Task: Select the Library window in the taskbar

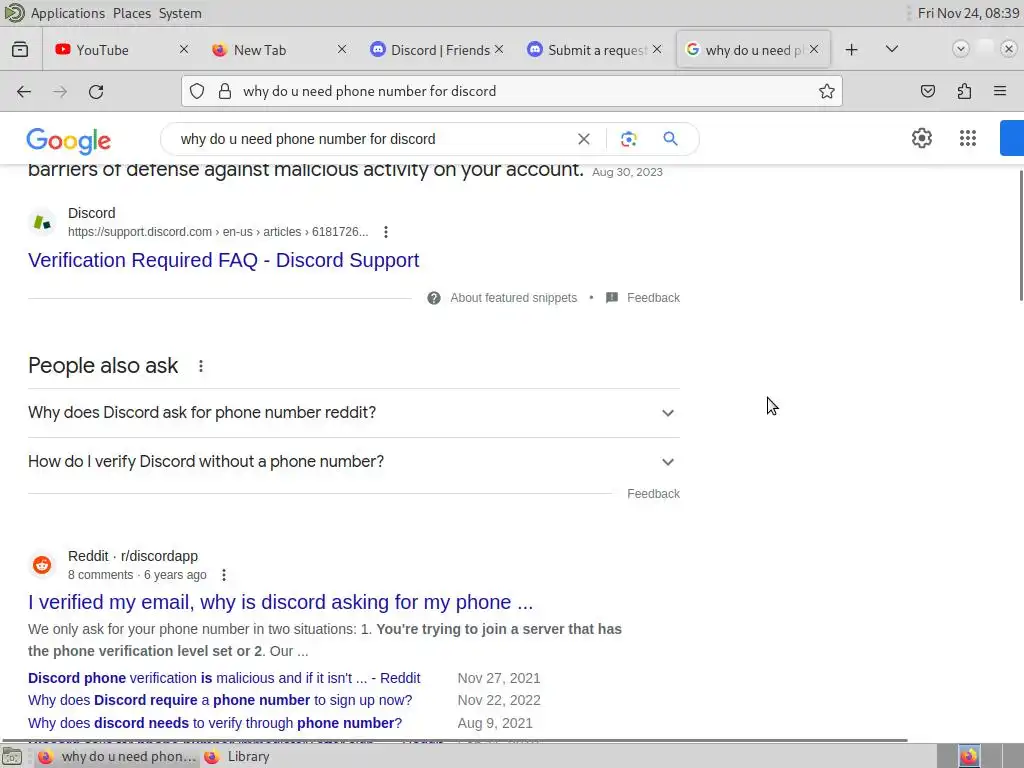Action: pos(239,757)
